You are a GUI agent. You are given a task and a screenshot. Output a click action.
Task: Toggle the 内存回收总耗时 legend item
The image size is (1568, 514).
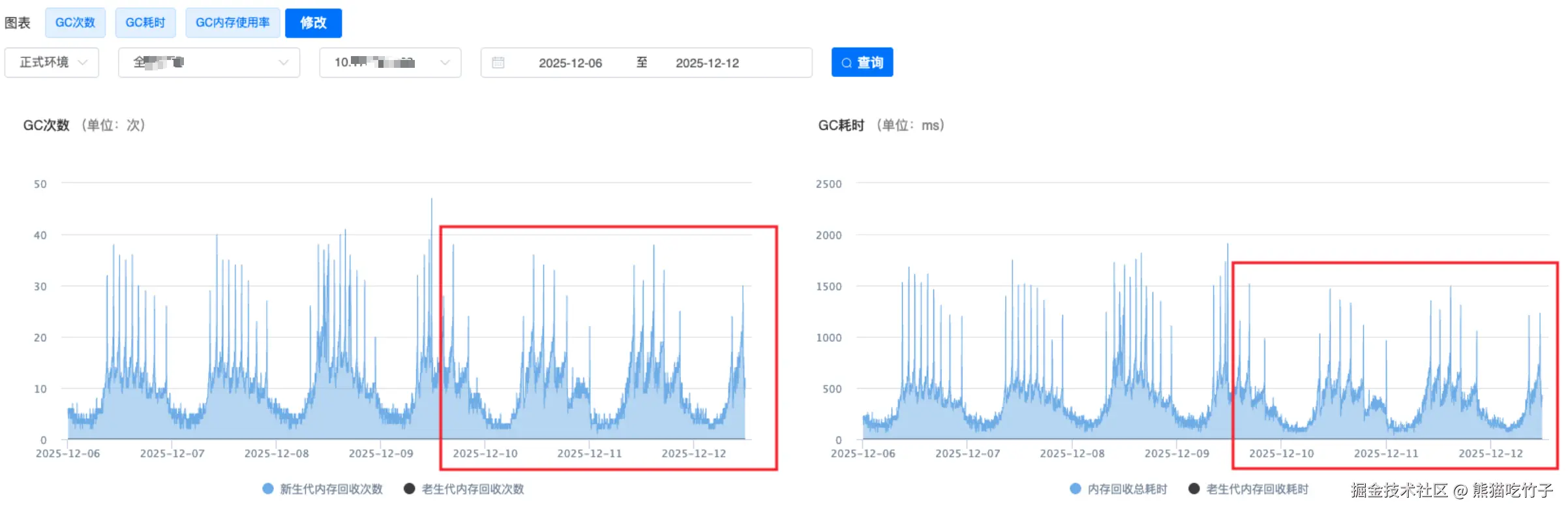1119,489
